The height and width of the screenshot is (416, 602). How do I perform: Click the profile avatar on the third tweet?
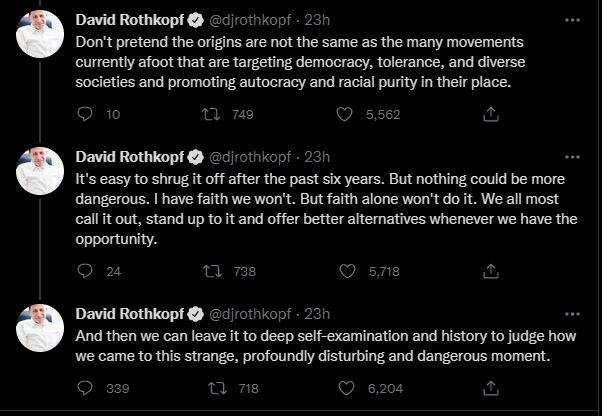point(40,329)
